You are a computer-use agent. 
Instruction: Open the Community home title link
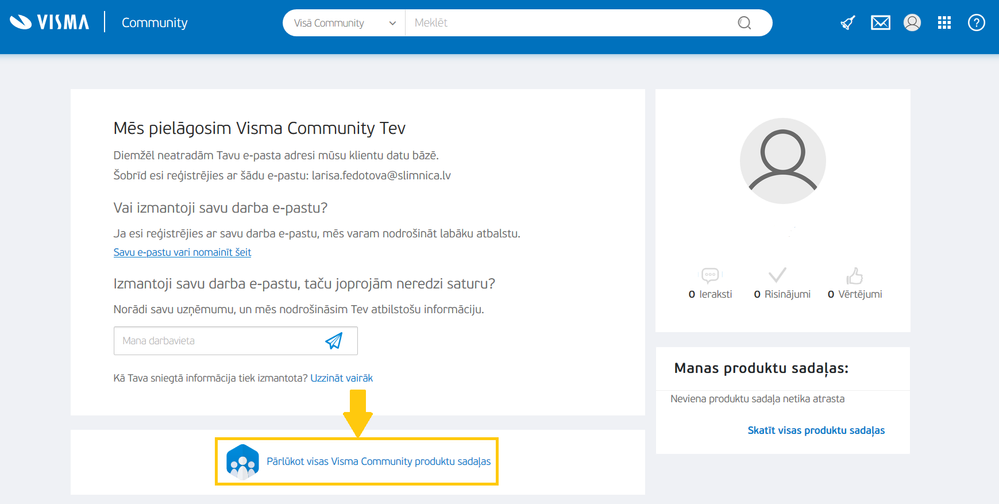(154, 23)
